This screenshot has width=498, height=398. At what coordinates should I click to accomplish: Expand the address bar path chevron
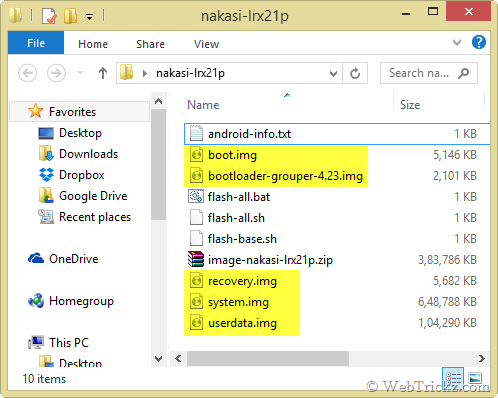coord(145,73)
